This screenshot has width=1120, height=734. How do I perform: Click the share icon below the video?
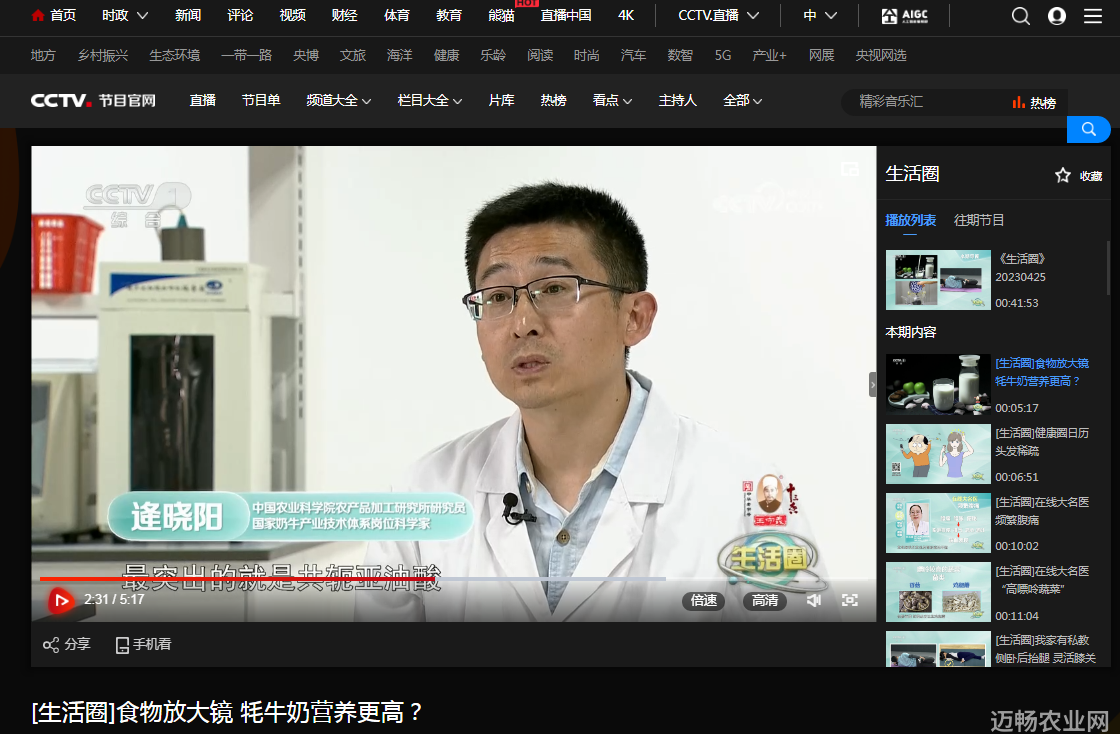pos(51,645)
